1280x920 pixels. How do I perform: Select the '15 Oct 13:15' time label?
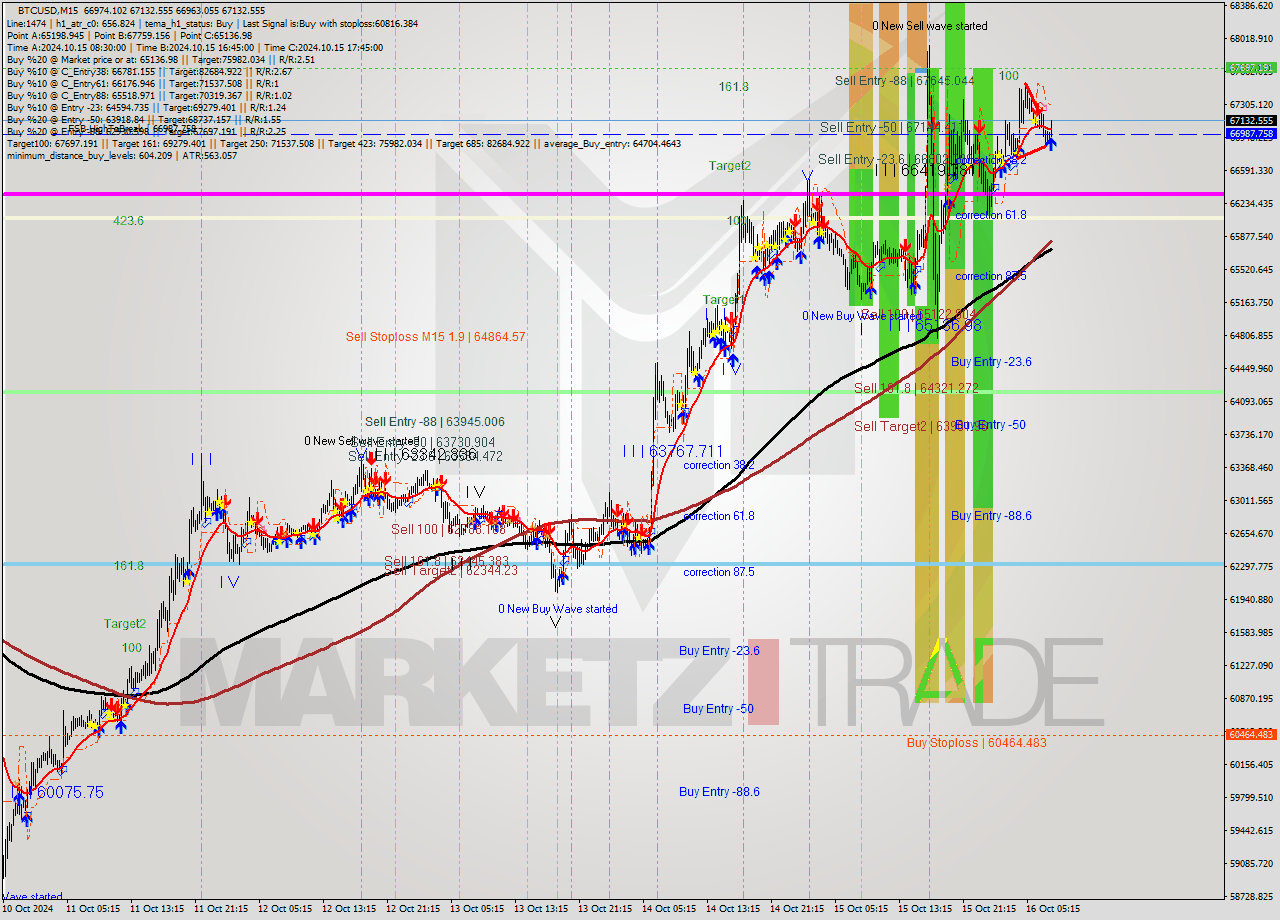point(925,909)
